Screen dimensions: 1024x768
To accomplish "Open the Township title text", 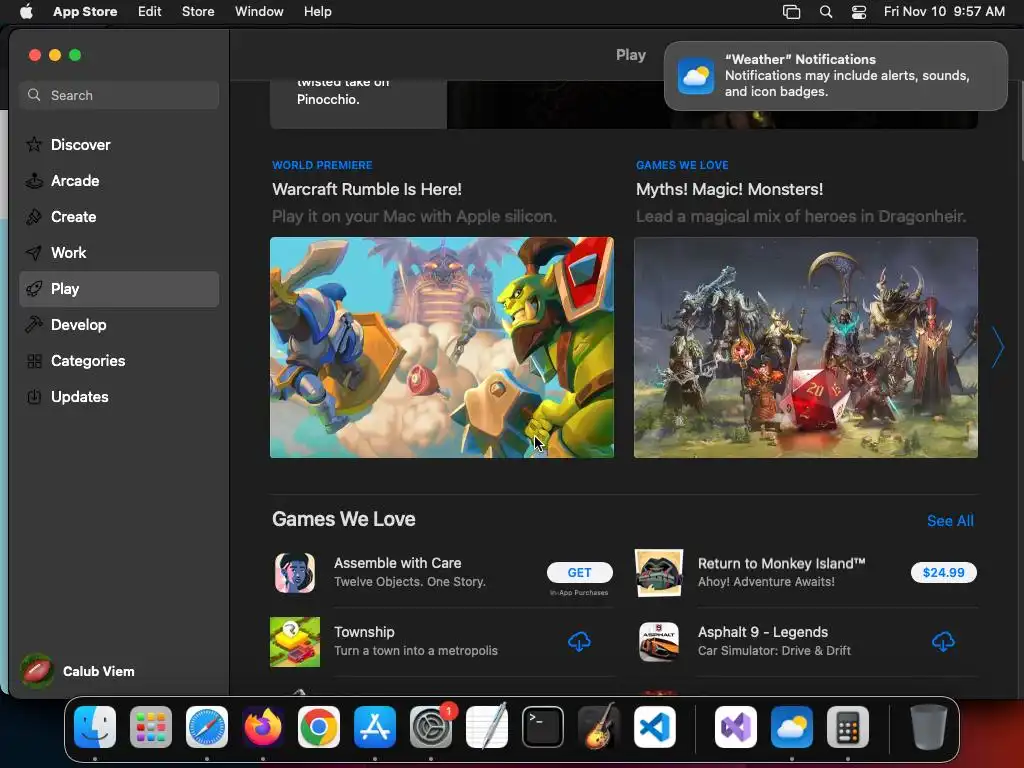I will click(364, 632).
